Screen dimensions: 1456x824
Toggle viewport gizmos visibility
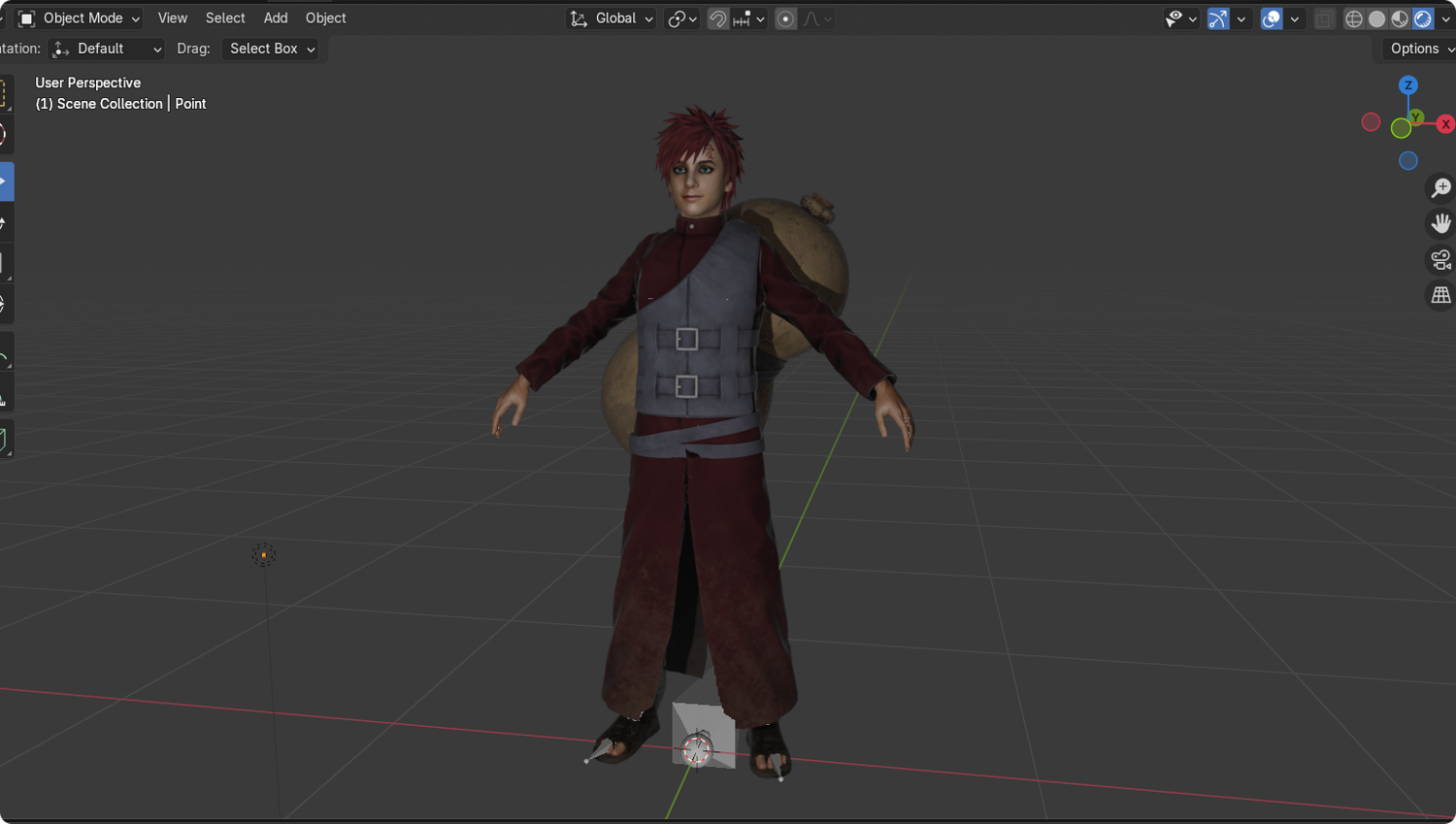pos(1218,18)
